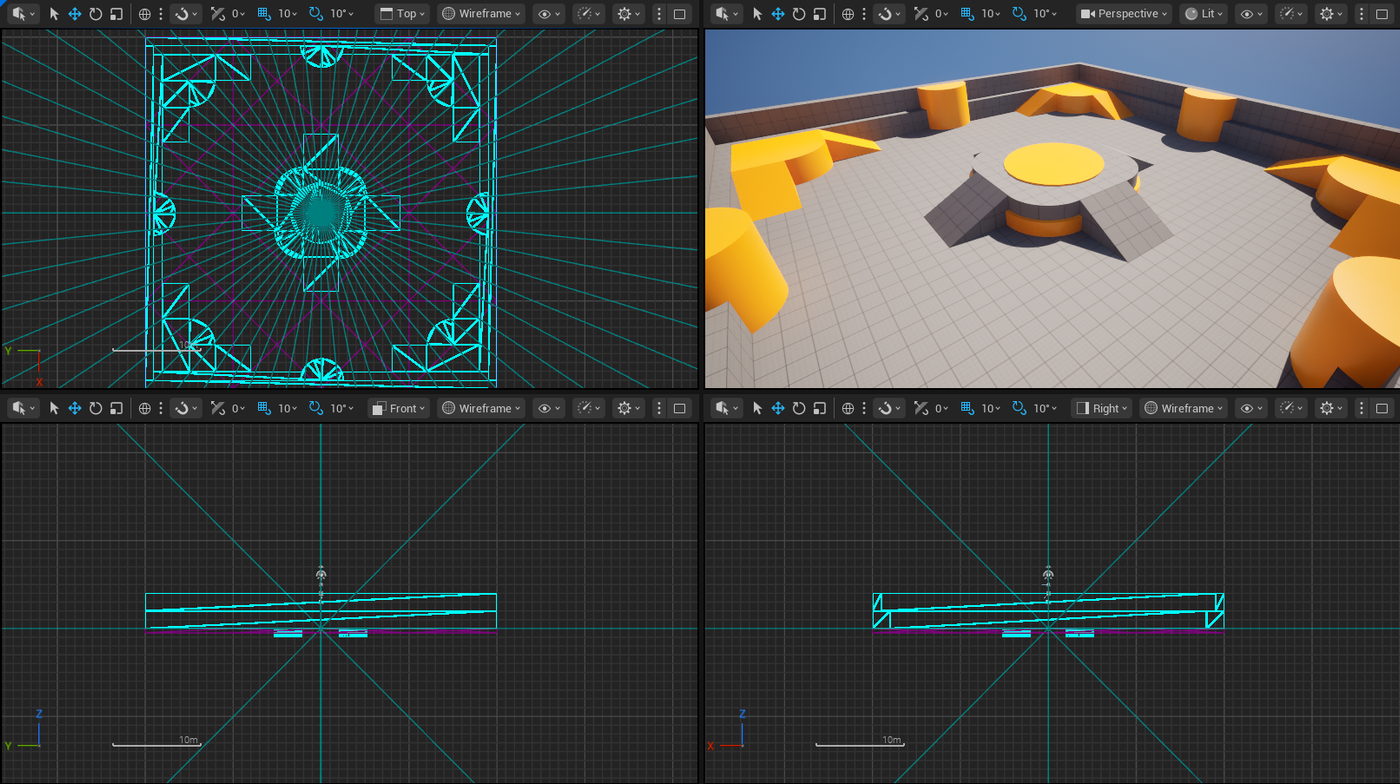Toggle the coordinate system globe in the Perspective viewport
This screenshot has width=1400, height=784.
(x=848, y=14)
